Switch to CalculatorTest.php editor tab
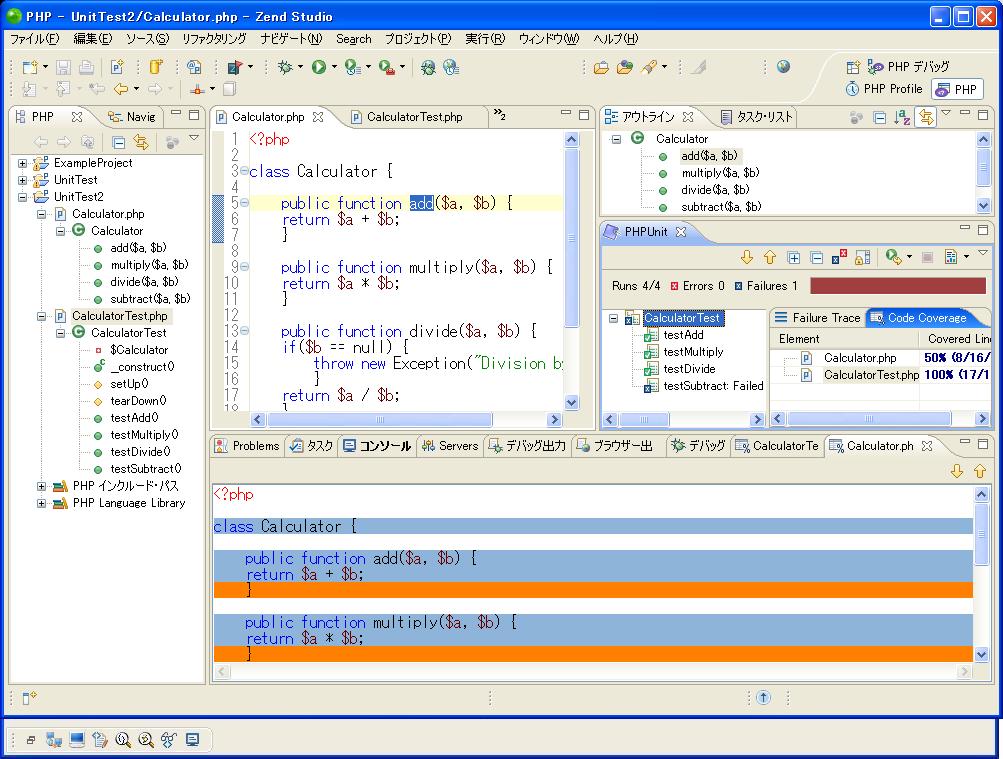1003x759 pixels. 414,117
